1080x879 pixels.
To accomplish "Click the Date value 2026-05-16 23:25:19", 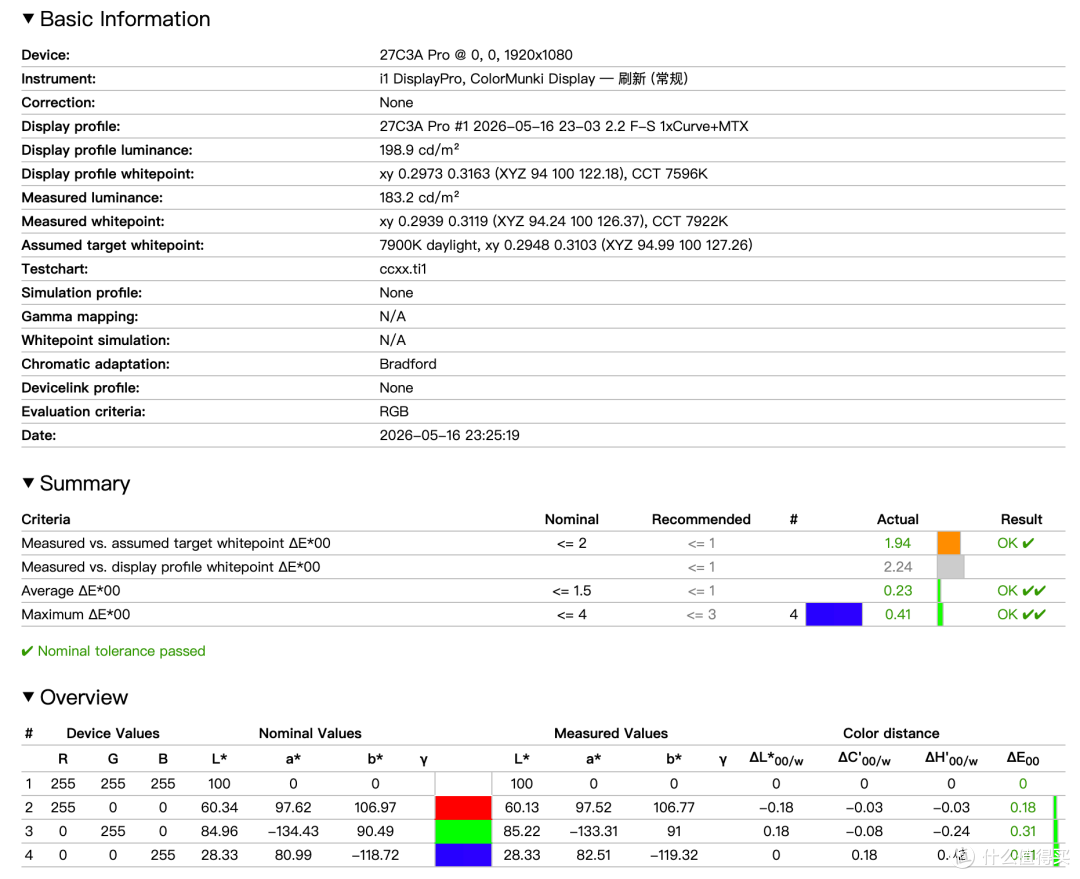I will [x=449, y=435].
